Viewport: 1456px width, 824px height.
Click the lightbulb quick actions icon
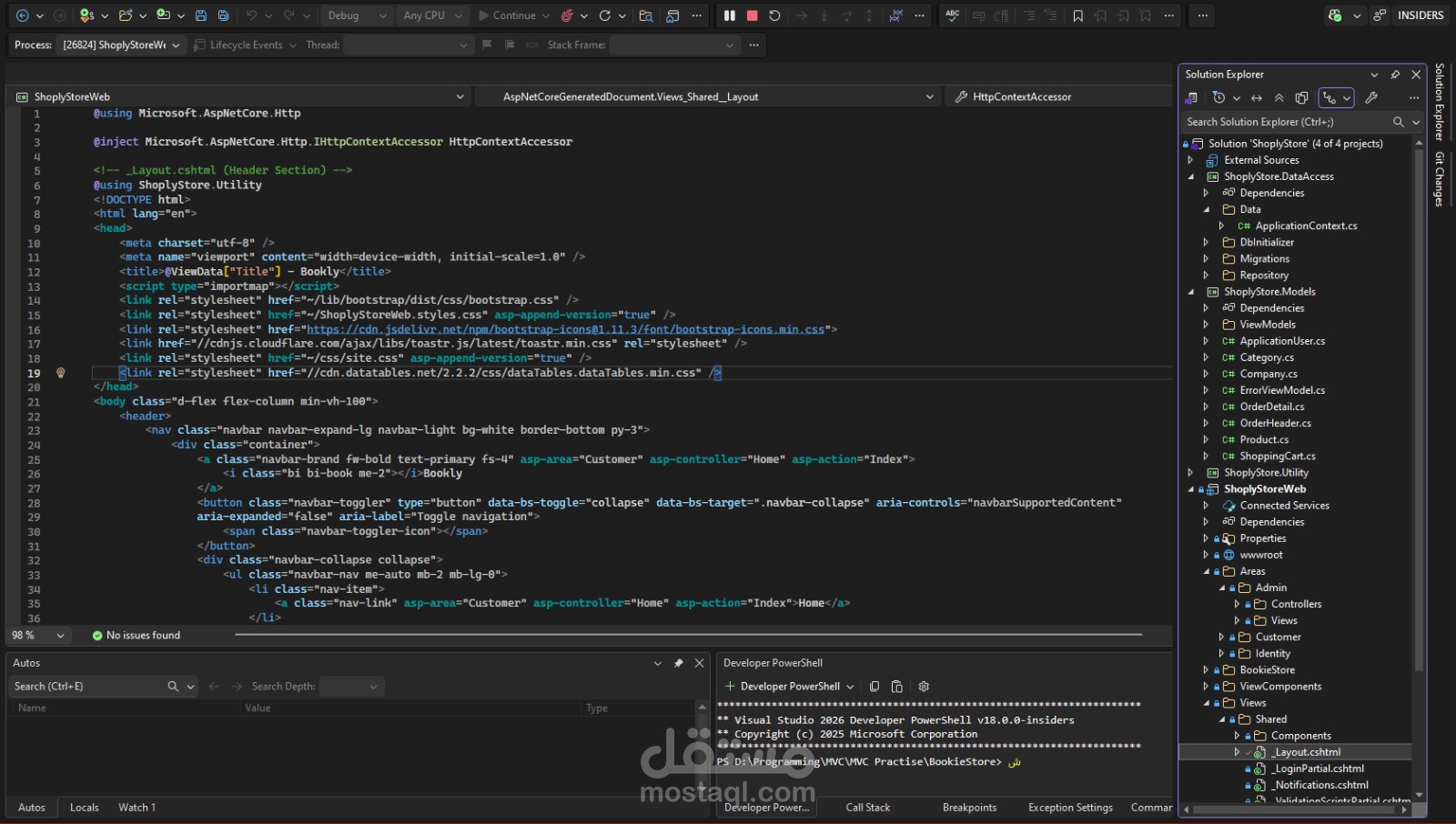click(x=61, y=373)
